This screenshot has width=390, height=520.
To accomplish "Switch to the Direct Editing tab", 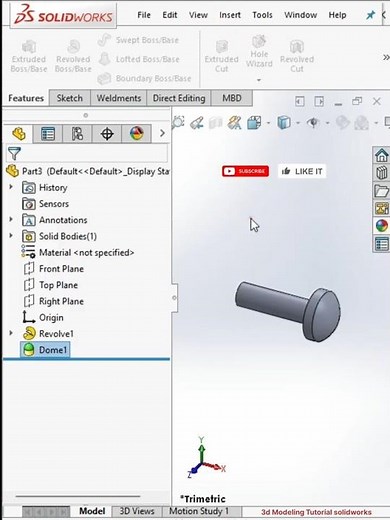I will [179, 98].
